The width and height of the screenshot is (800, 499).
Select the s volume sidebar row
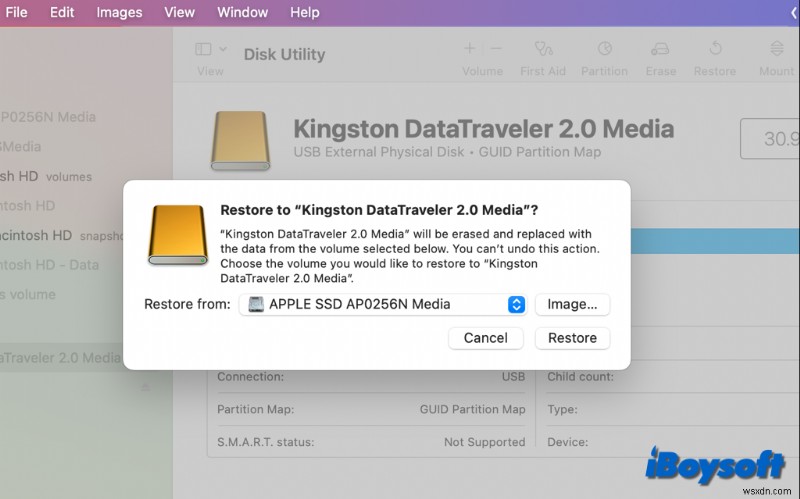[28, 294]
